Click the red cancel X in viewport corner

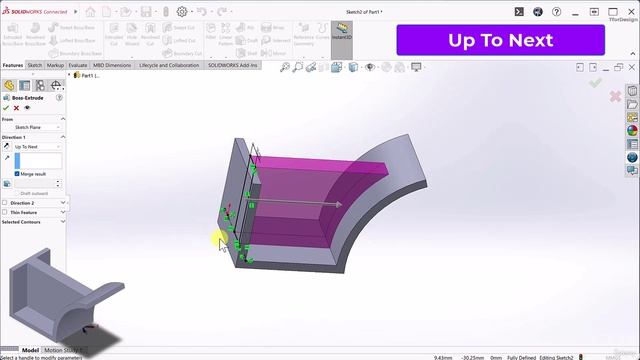point(615,97)
